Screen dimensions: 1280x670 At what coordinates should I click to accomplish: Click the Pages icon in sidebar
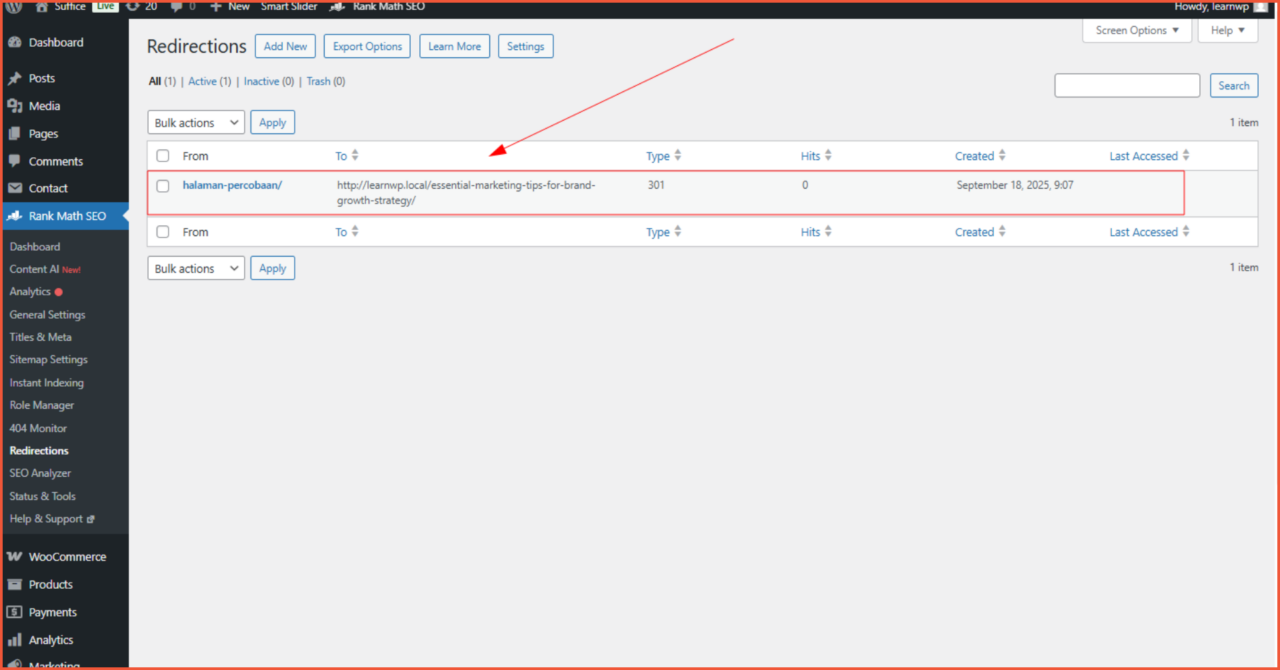tap(14, 134)
